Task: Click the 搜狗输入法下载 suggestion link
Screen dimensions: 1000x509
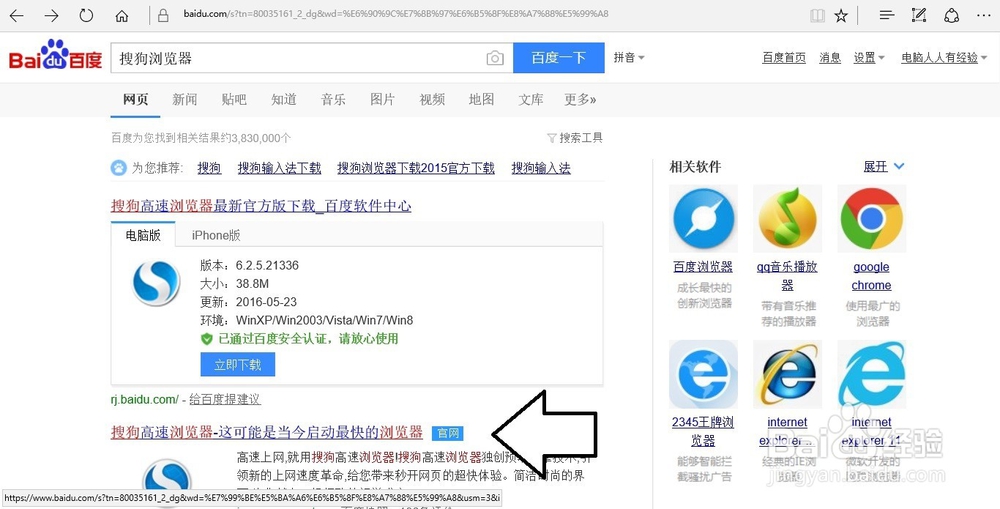Action: (x=279, y=168)
